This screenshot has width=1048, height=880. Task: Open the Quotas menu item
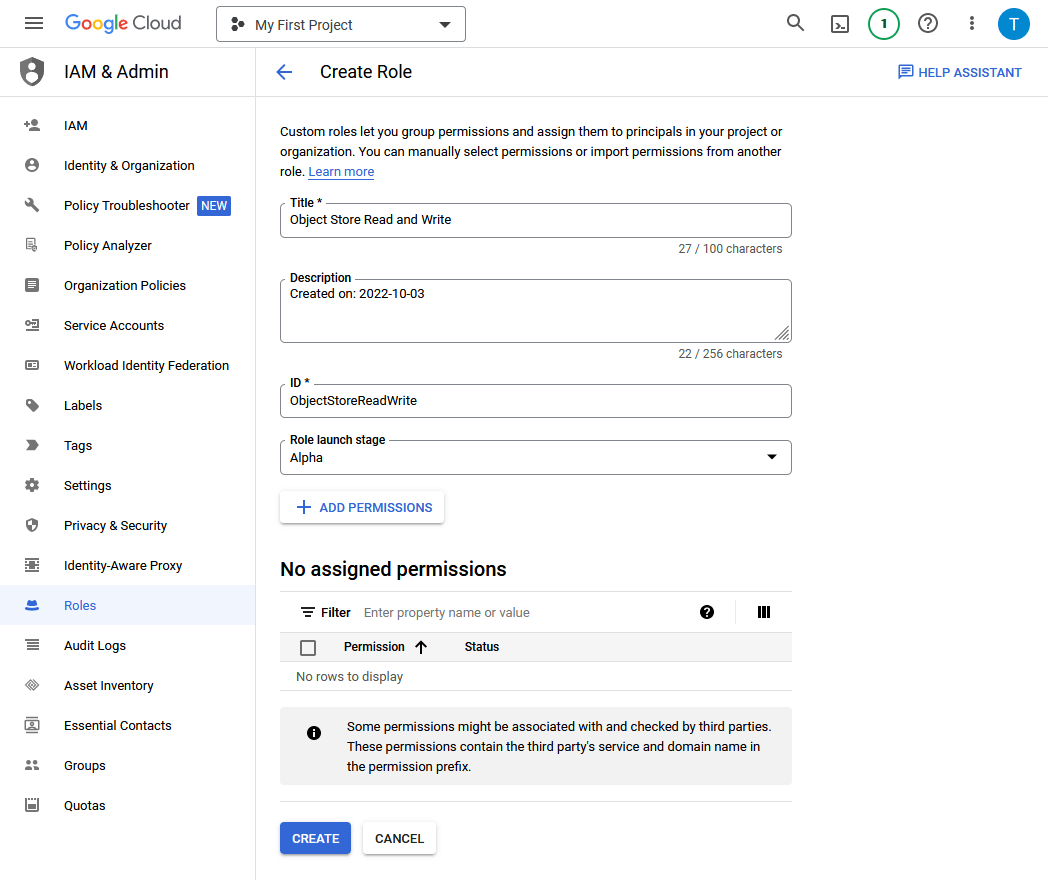[84, 805]
